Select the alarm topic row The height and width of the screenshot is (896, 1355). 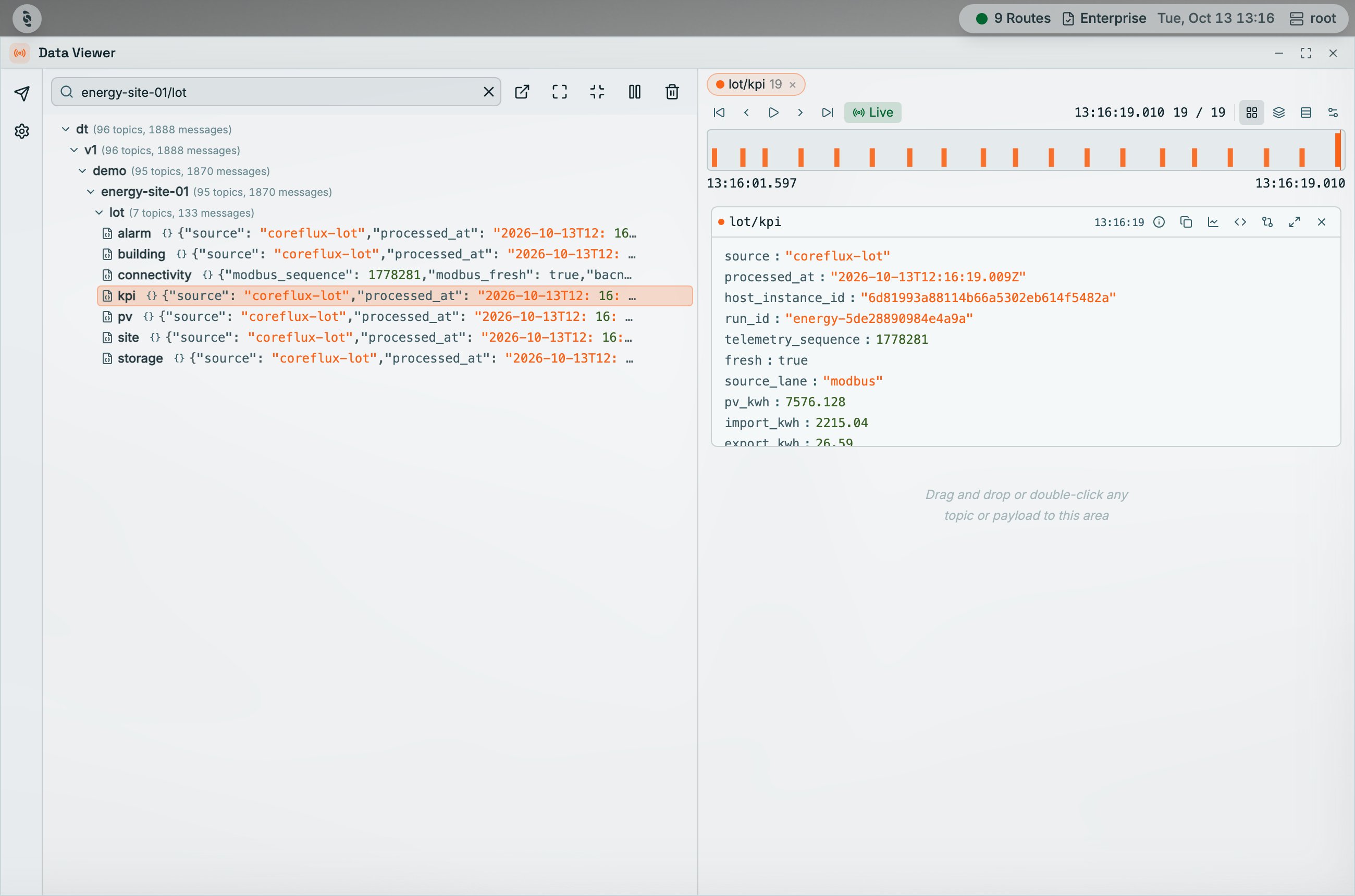point(395,233)
